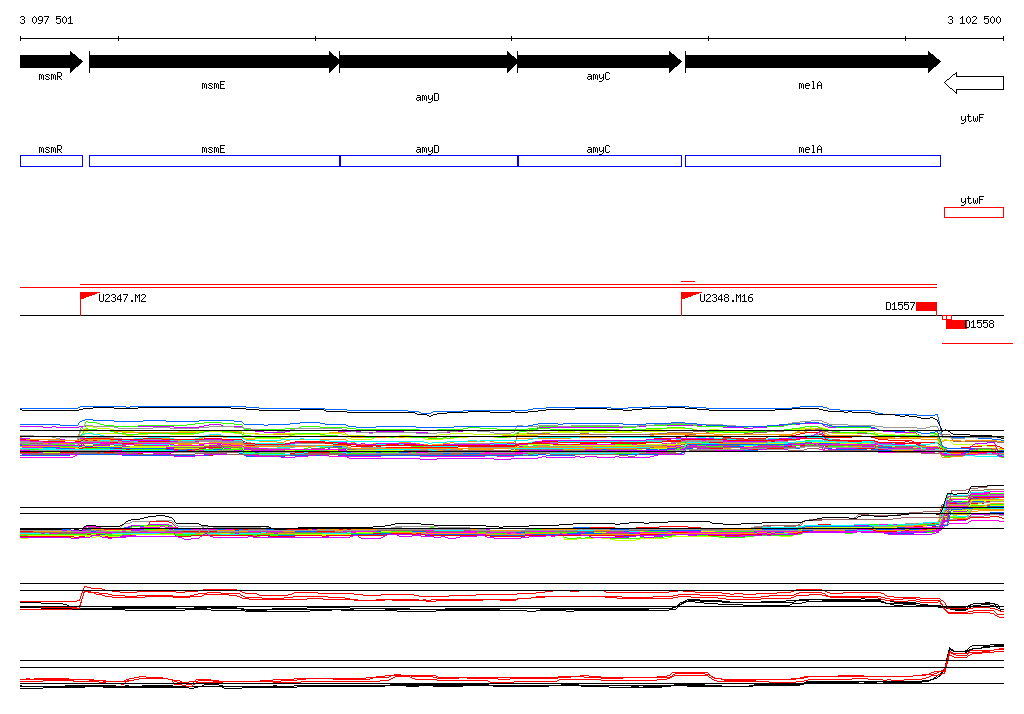Image resolution: width=1024 pixels, height=714 pixels.
Task: Select the D1558 red terminator block
Action: pyautogui.click(x=956, y=324)
